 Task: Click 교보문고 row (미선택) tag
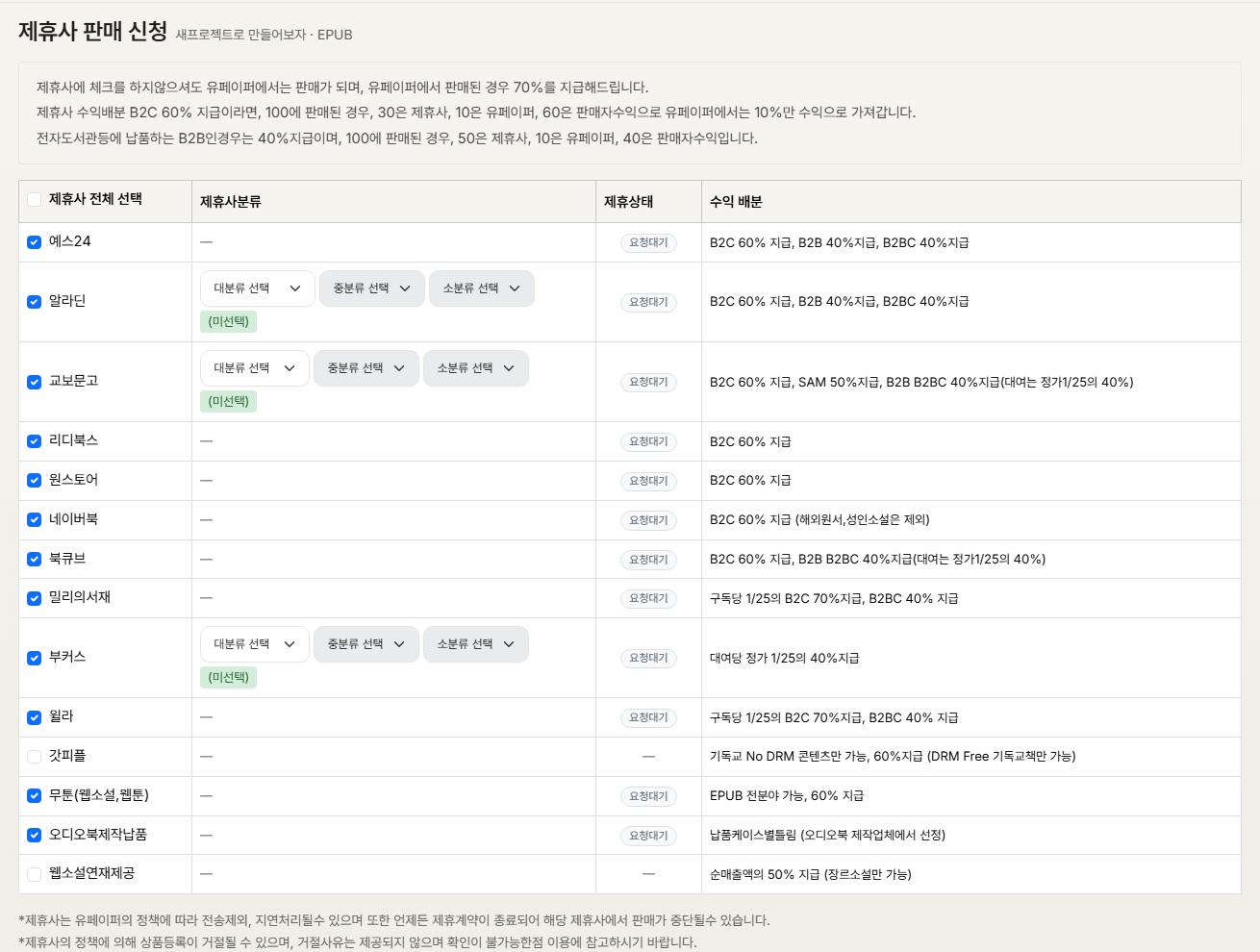tap(229, 401)
